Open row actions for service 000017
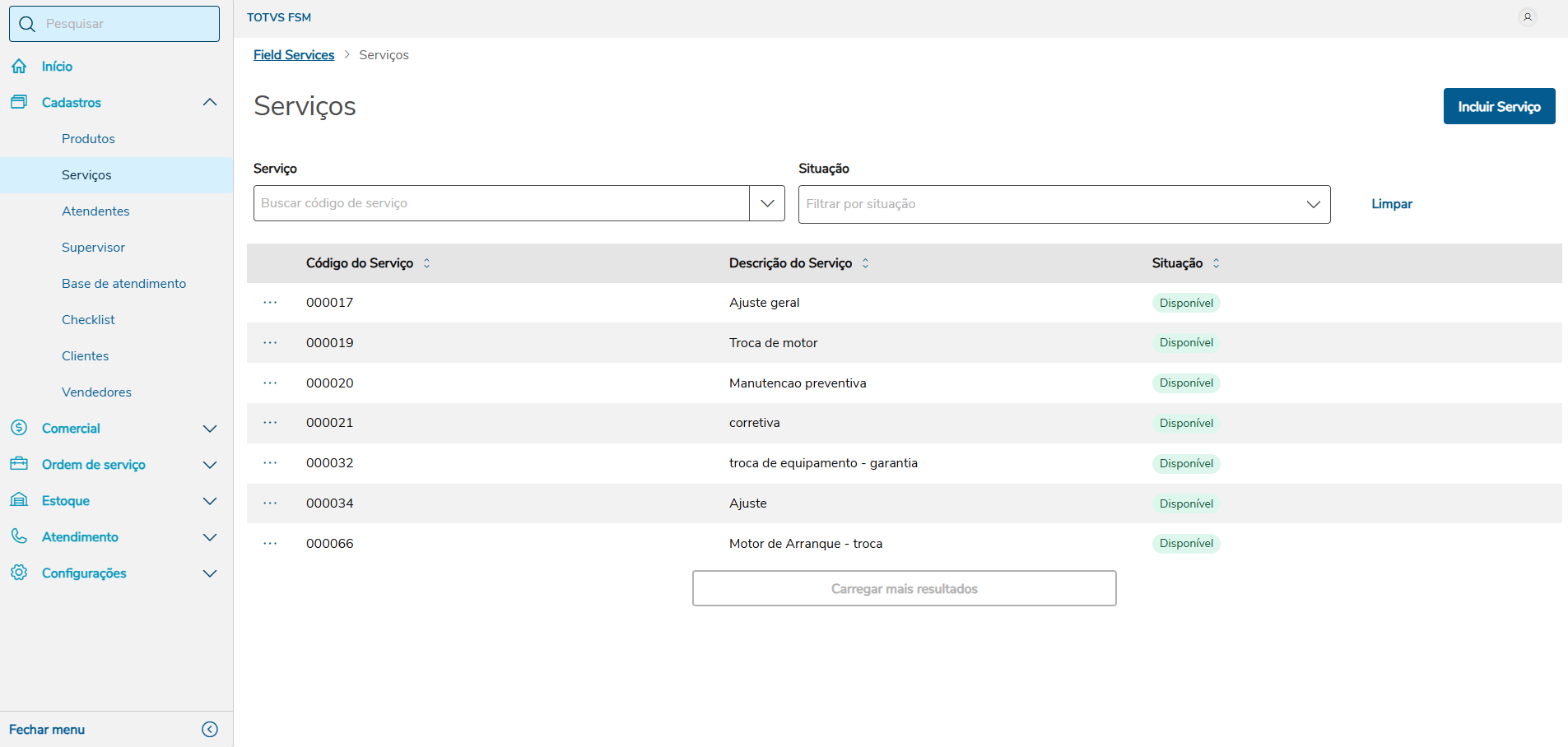The width and height of the screenshot is (1568, 747). point(270,303)
